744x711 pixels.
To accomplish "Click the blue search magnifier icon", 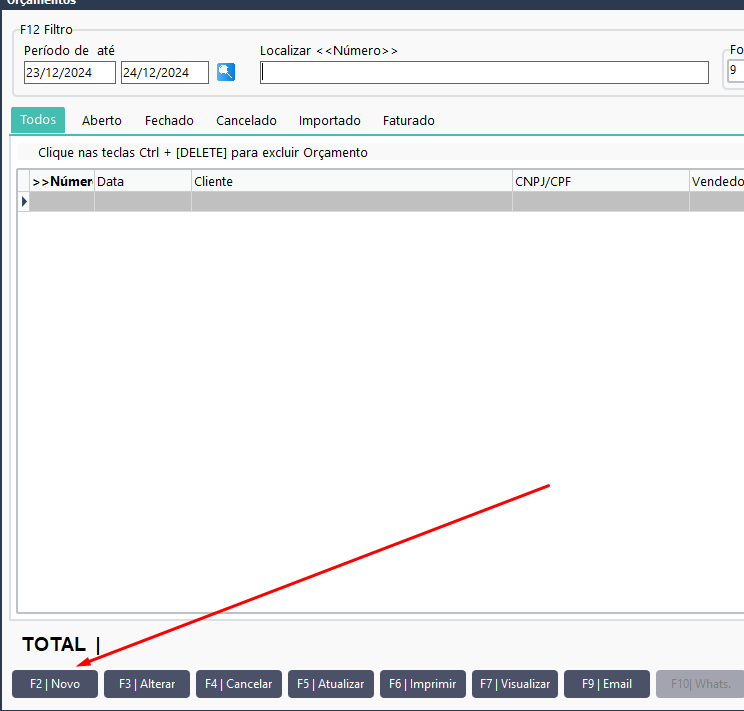I will pyautogui.click(x=226, y=72).
